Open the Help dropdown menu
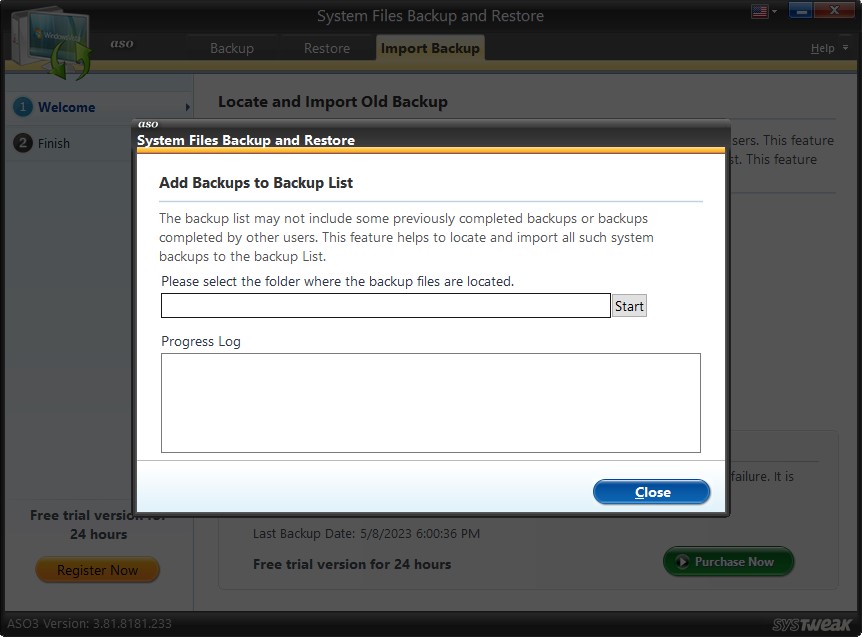This screenshot has height=637, width=862. pos(824,47)
